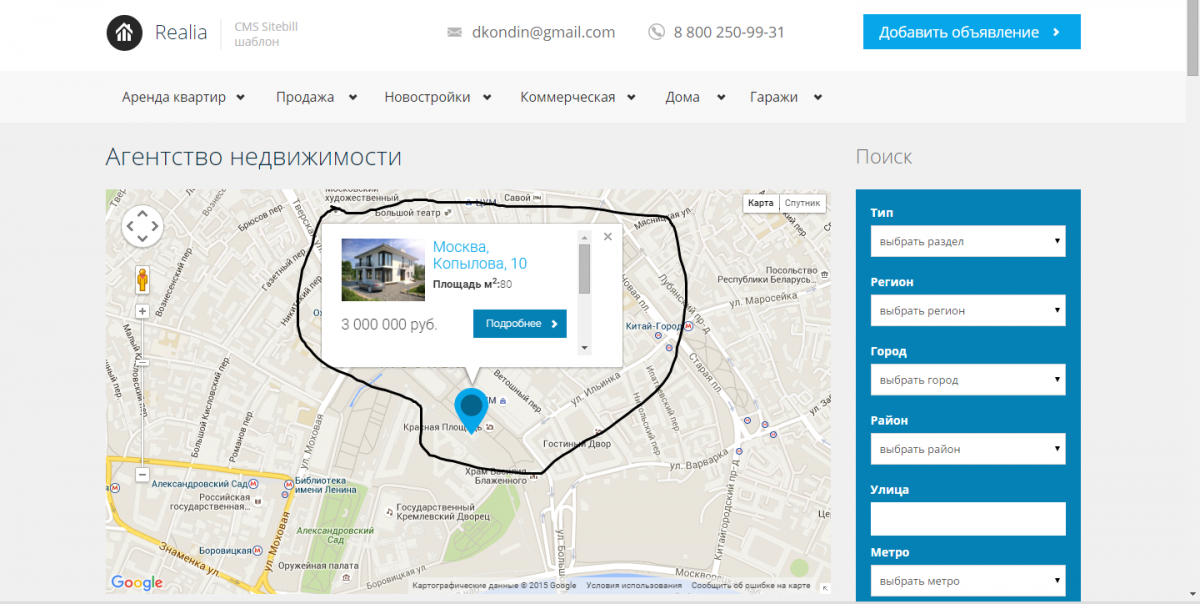Click Китай-Город metro station icon
The height and width of the screenshot is (604, 1200).
pyautogui.click(x=689, y=326)
